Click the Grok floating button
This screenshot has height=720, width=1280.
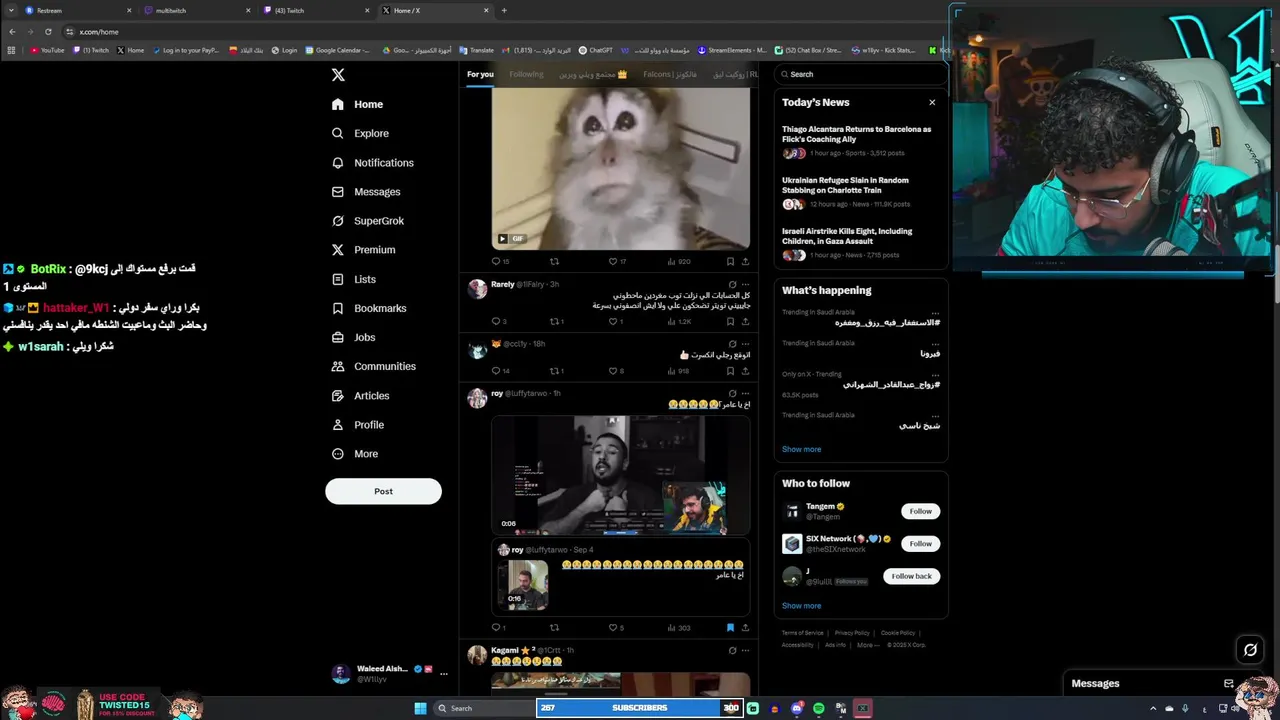coord(1250,650)
